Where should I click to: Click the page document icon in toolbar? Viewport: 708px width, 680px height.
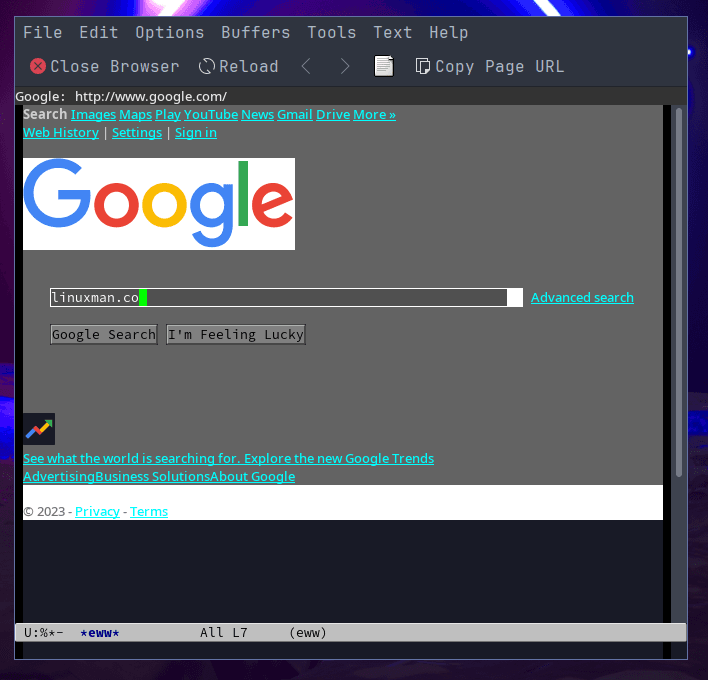pyautogui.click(x=384, y=66)
